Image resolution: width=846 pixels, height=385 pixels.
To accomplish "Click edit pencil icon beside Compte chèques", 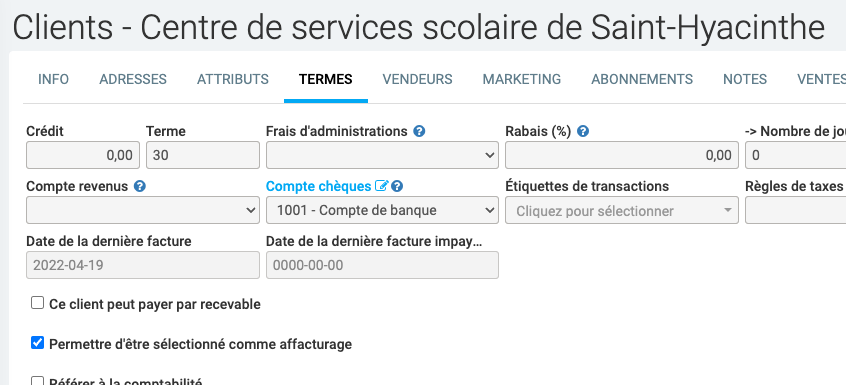I will pyautogui.click(x=381, y=186).
